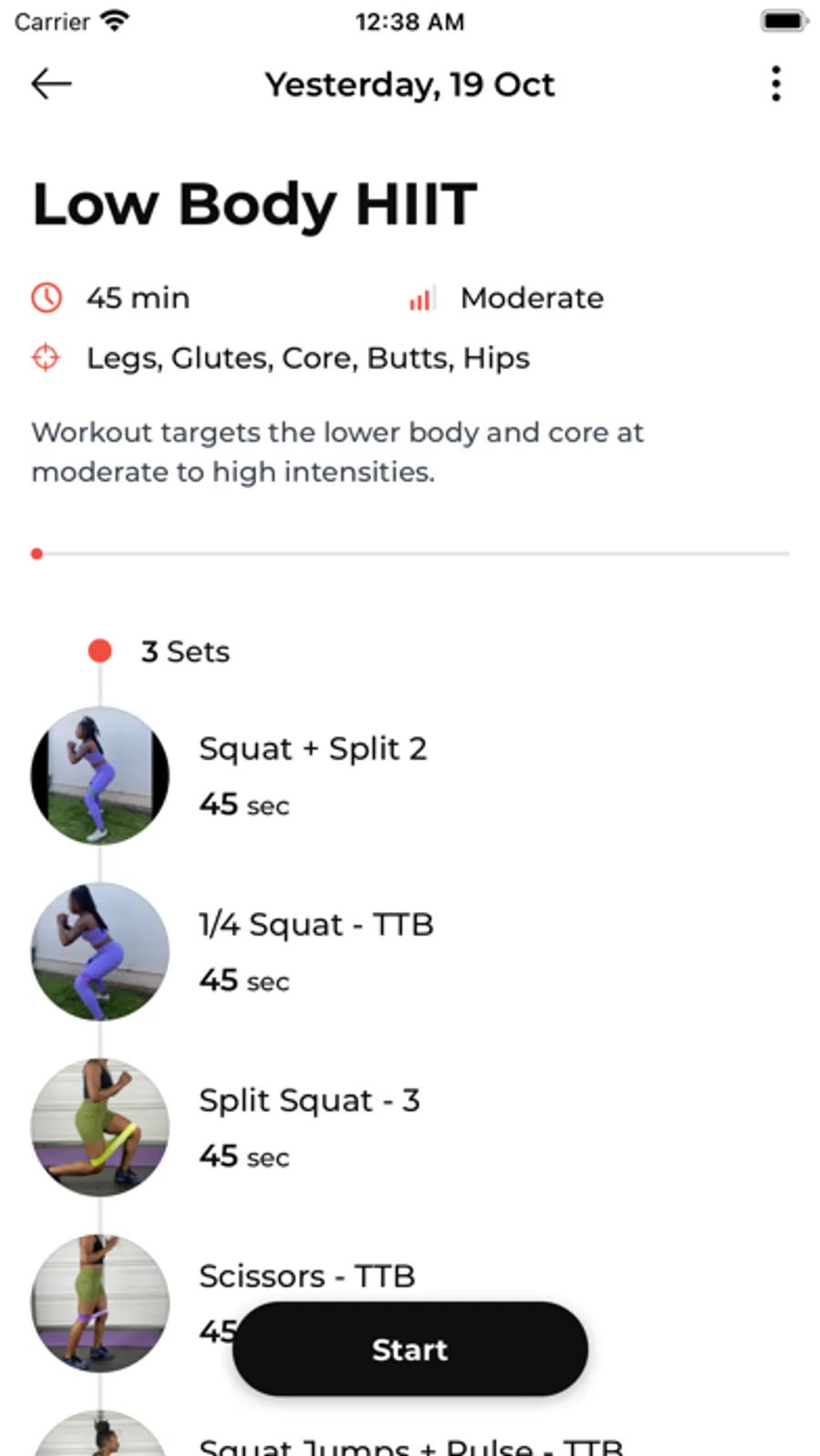Open 1/4 Squat - TTB thumbnail
820x1456 pixels.
pos(100,951)
